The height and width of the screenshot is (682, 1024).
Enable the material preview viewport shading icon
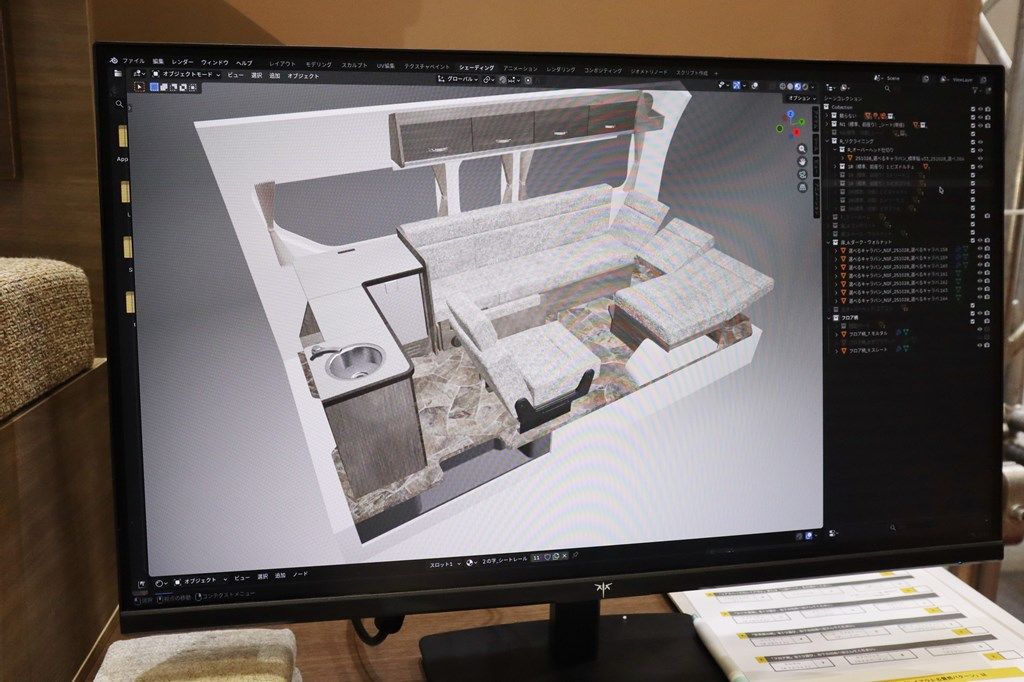[797, 87]
